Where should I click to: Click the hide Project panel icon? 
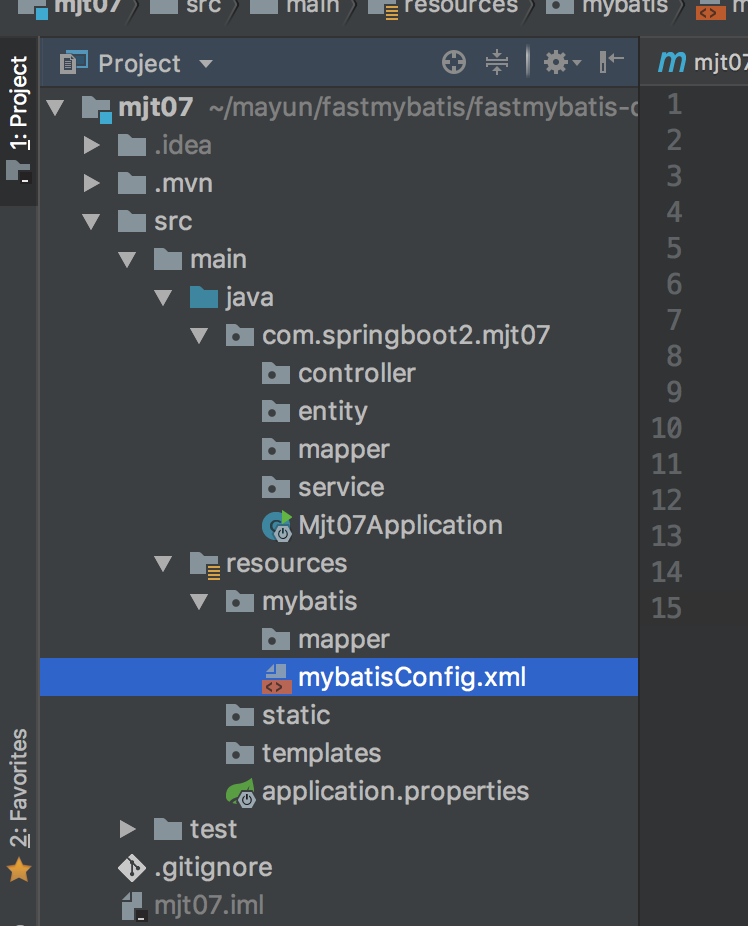coord(611,63)
